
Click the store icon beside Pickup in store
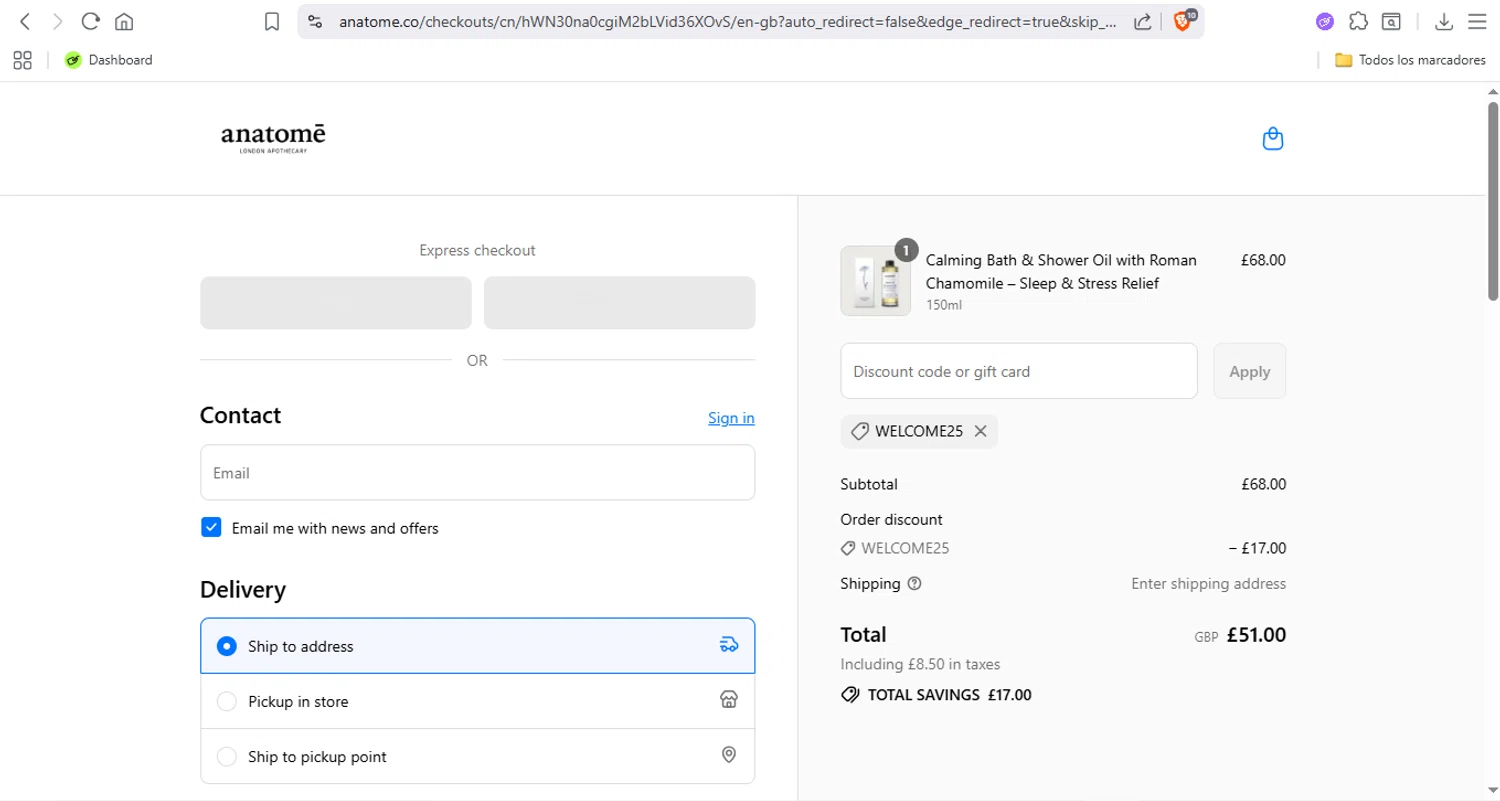coord(729,700)
